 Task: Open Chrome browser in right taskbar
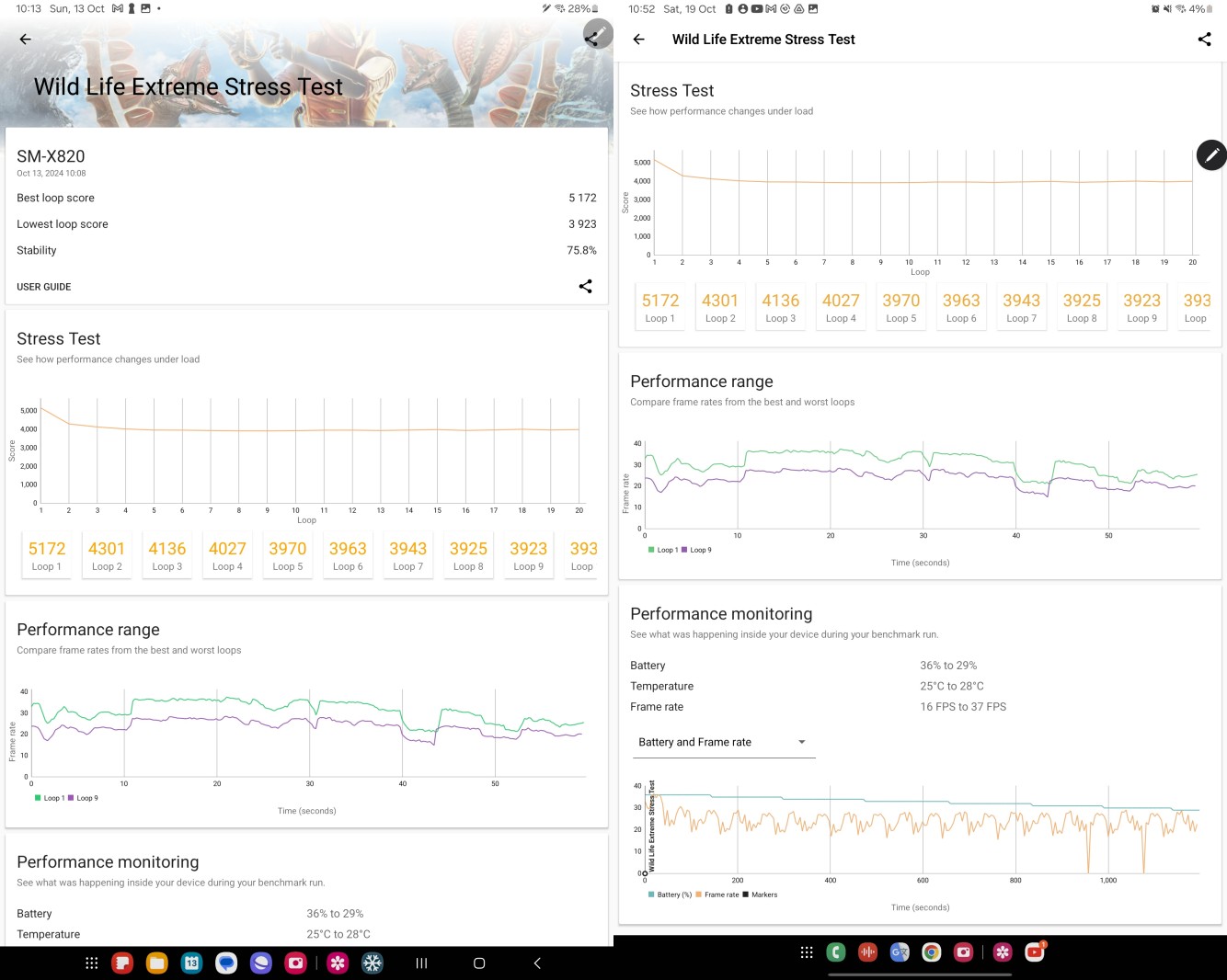[x=932, y=952]
